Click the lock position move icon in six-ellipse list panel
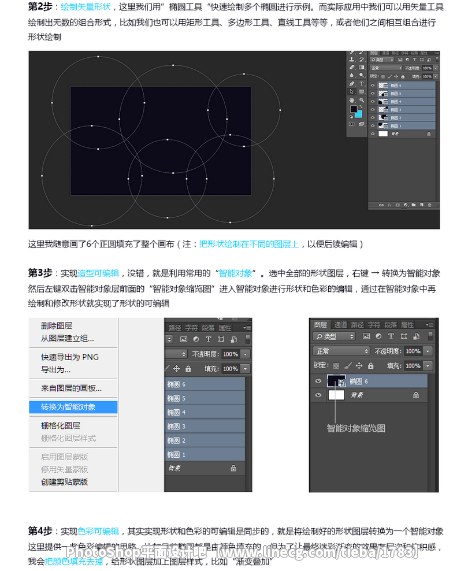Screen dimensions: 474x571 pos(177,369)
